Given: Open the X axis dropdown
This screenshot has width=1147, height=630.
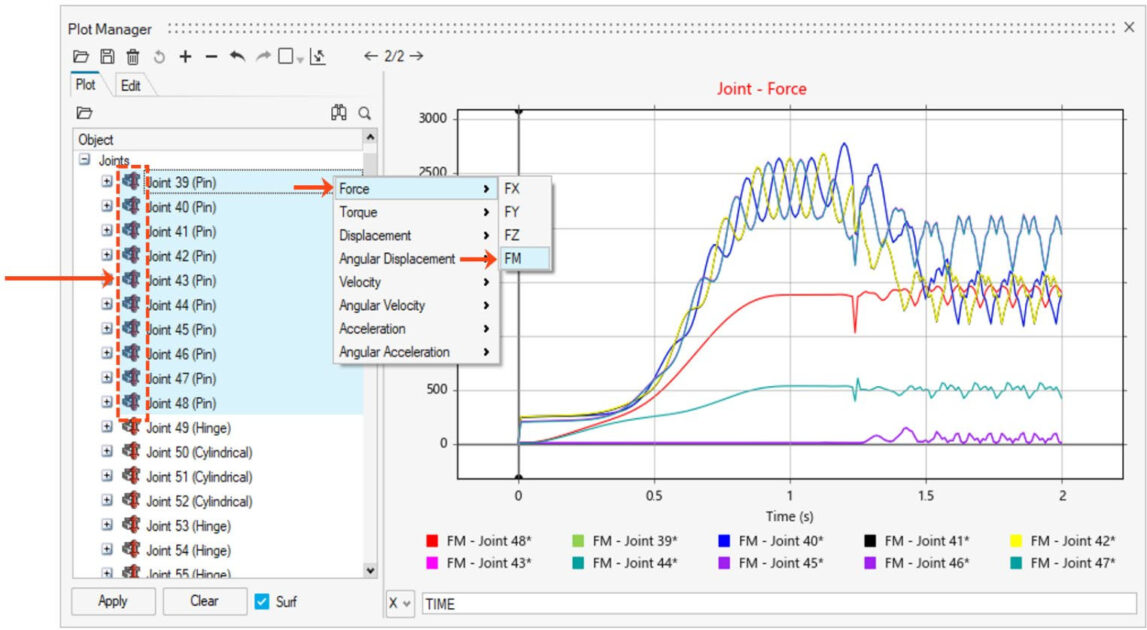Looking at the screenshot, I should pyautogui.click(x=399, y=603).
